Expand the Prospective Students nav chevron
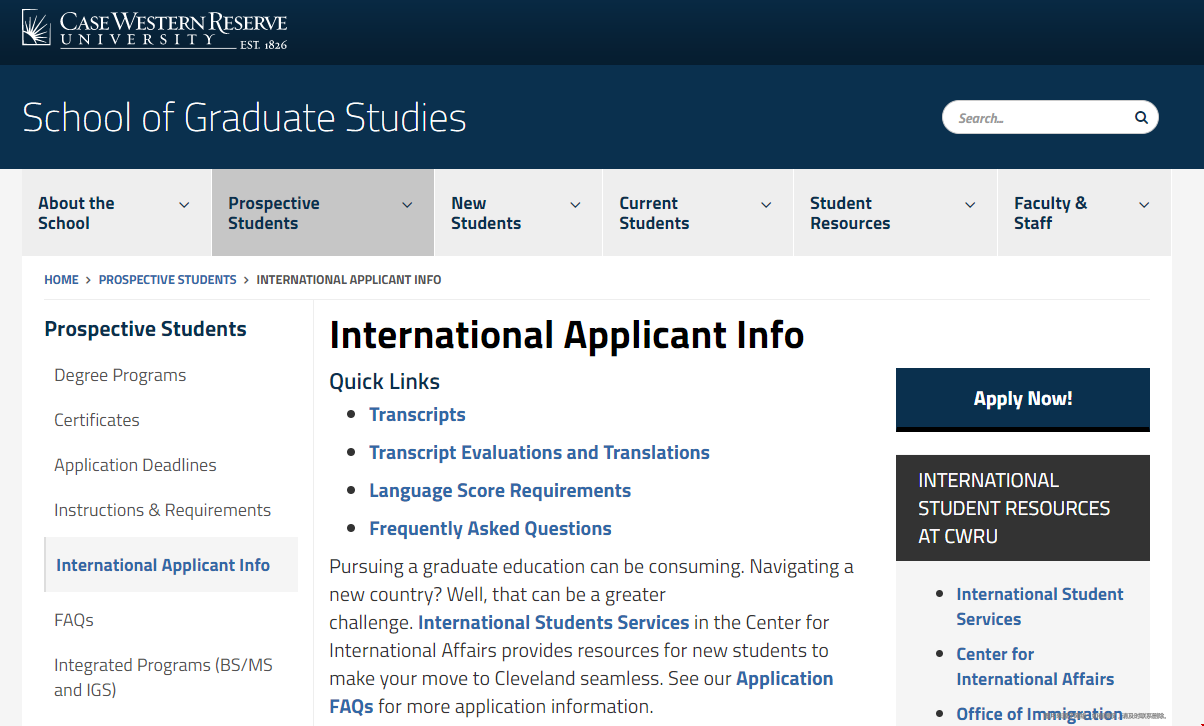The width and height of the screenshot is (1204, 726). pos(407,205)
